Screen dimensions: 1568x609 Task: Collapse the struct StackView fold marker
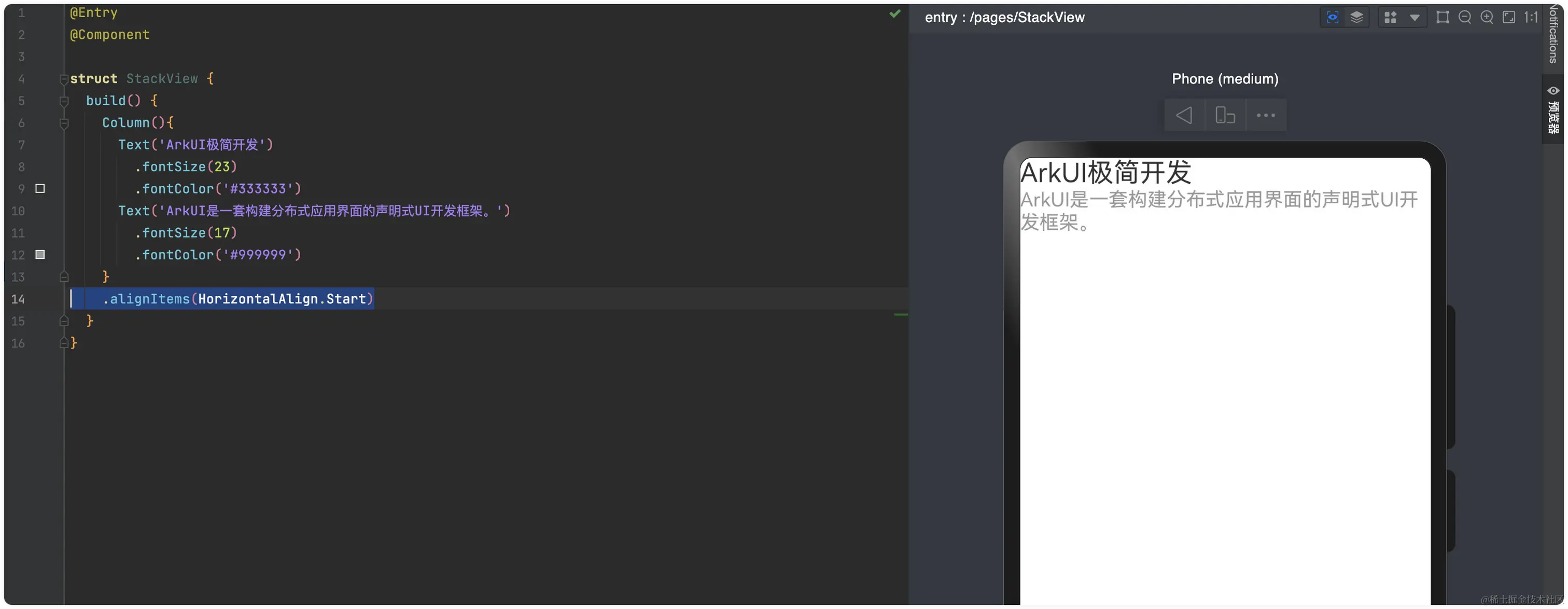click(63, 79)
